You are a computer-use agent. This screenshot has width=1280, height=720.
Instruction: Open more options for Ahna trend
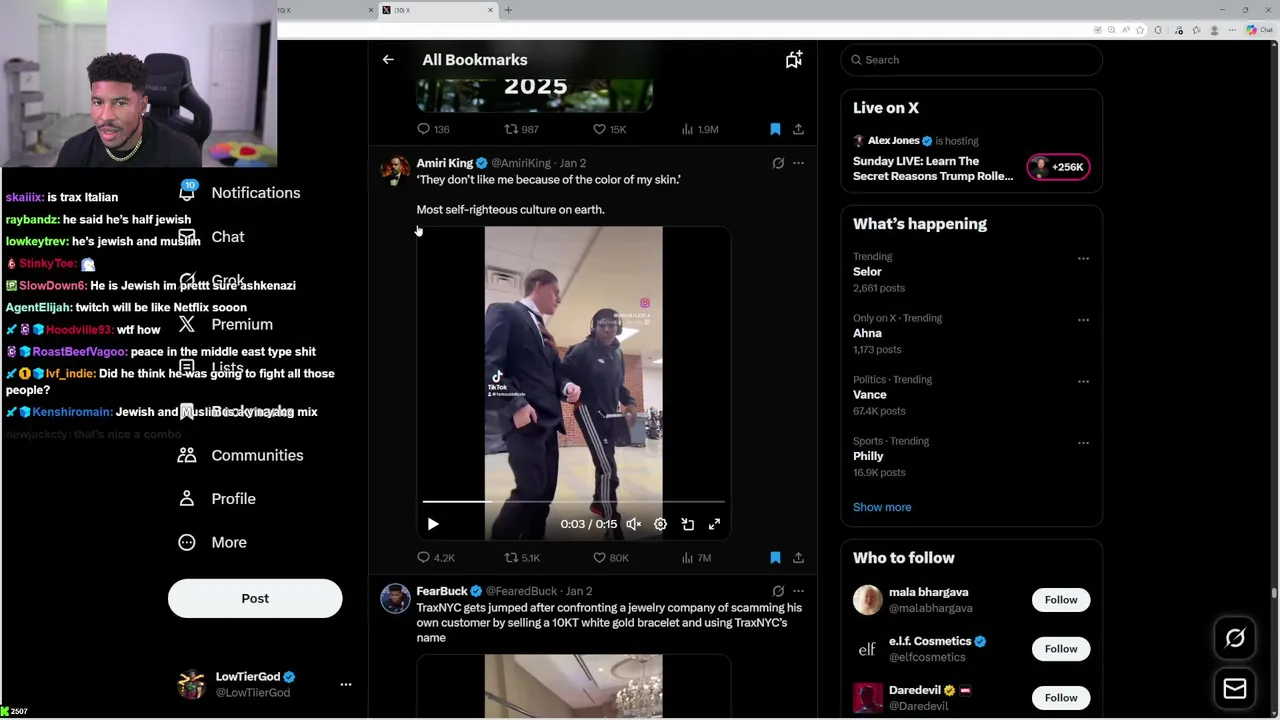point(1083,320)
